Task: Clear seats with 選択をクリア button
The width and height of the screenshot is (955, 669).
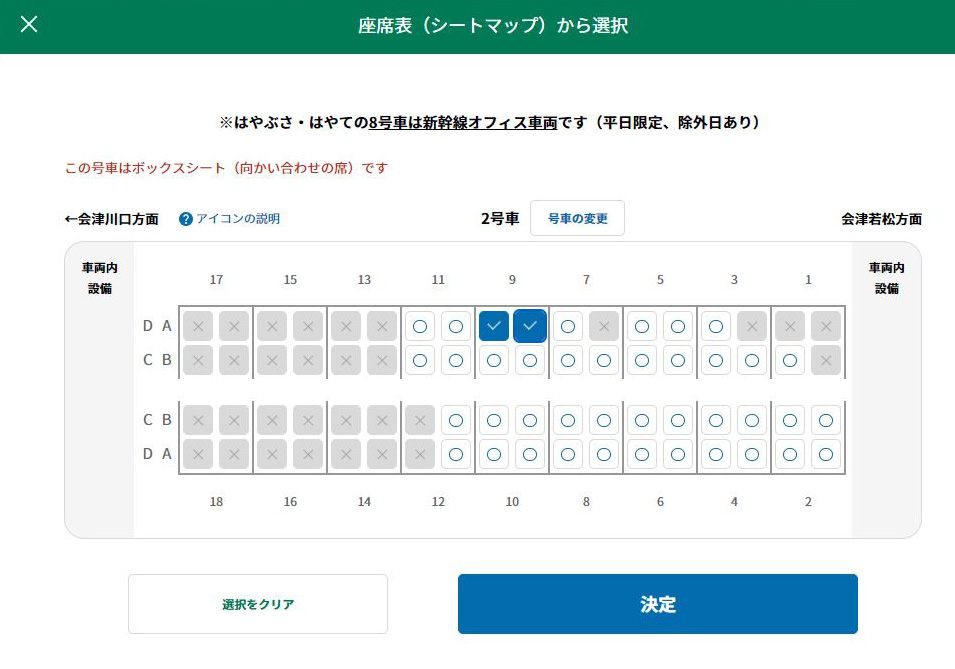Action: [258, 604]
